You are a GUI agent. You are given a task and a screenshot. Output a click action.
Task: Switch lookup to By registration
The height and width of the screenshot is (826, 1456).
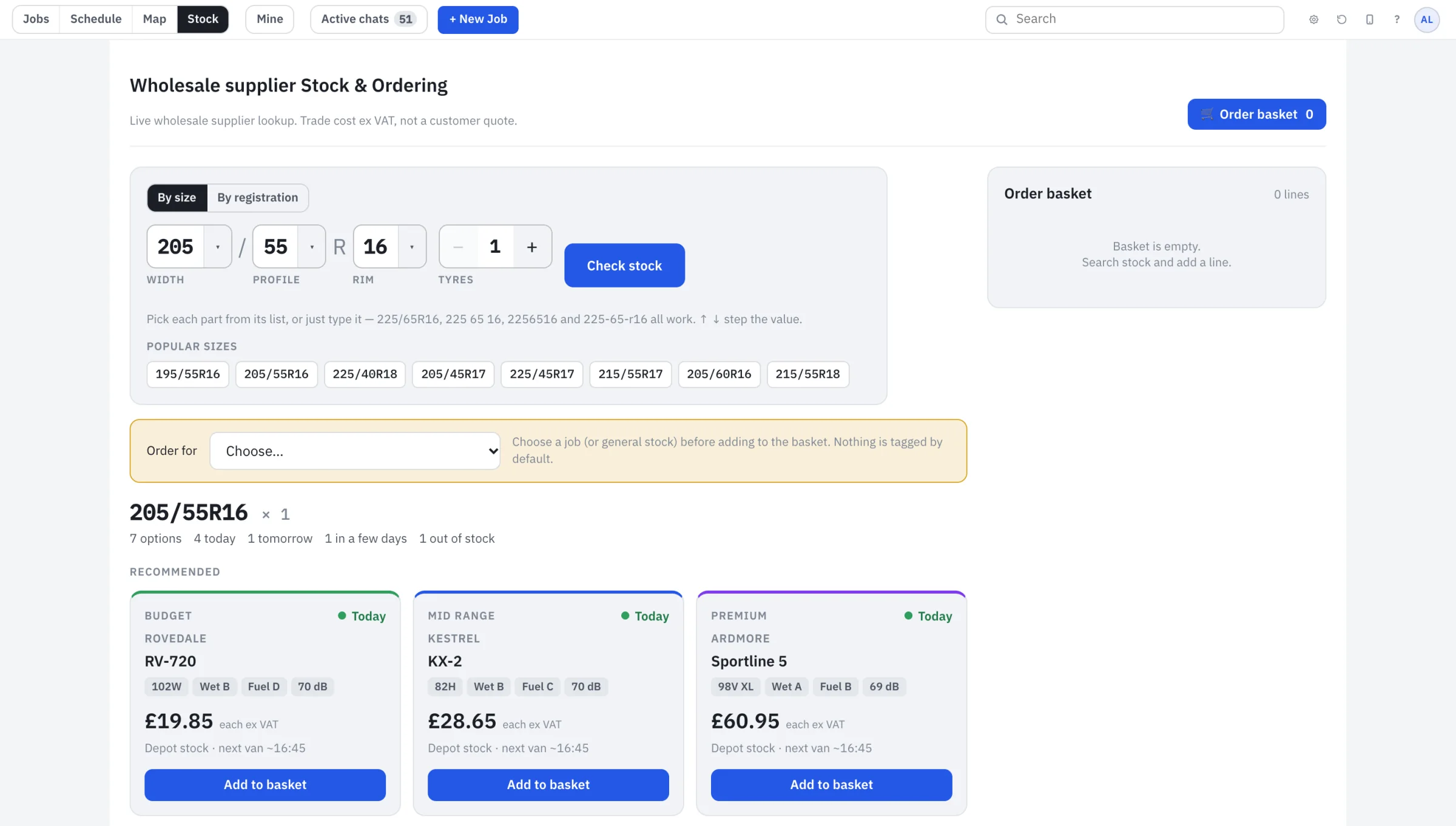coord(257,198)
